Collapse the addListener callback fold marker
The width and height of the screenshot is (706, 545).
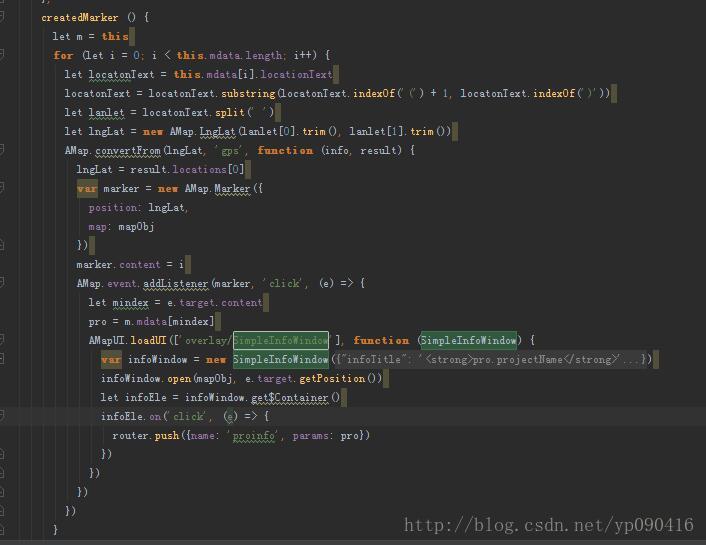click(x=2, y=283)
